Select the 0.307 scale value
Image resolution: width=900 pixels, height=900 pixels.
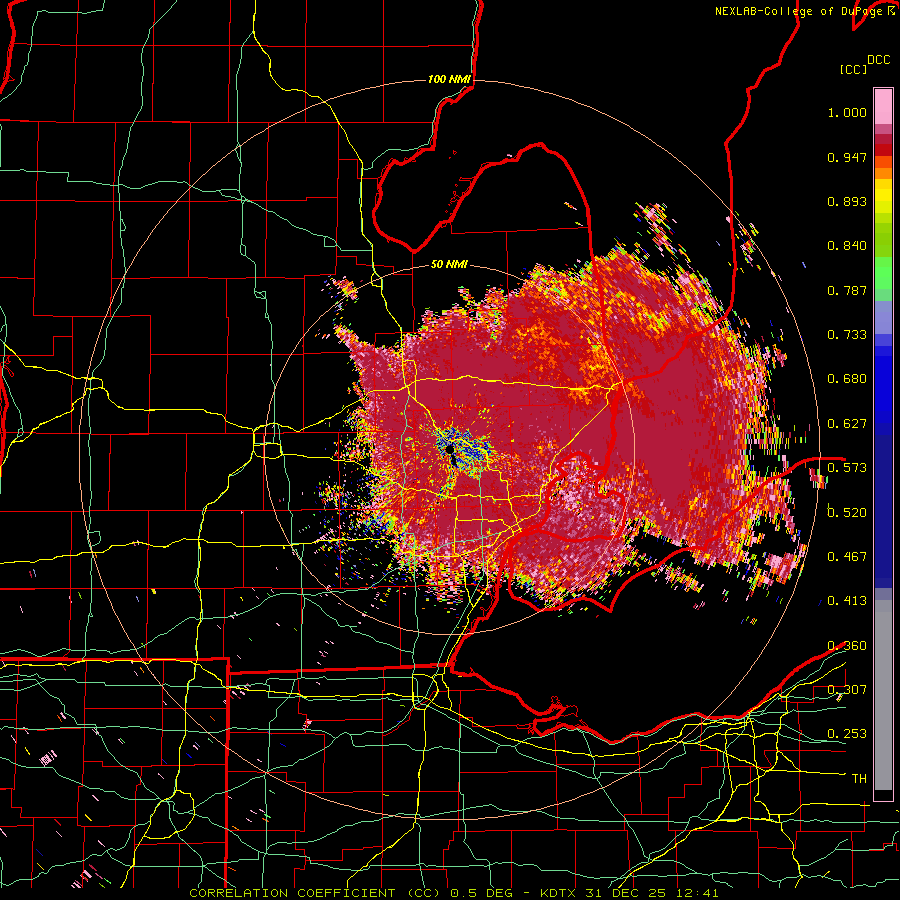(x=847, y=690)
